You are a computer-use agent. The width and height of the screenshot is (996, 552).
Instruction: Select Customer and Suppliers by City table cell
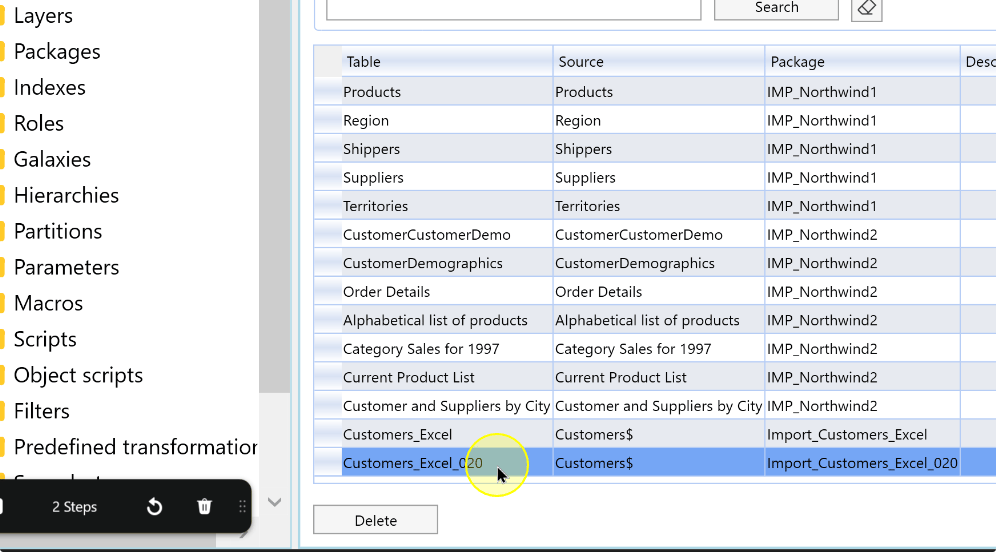[x=447, y=407]
